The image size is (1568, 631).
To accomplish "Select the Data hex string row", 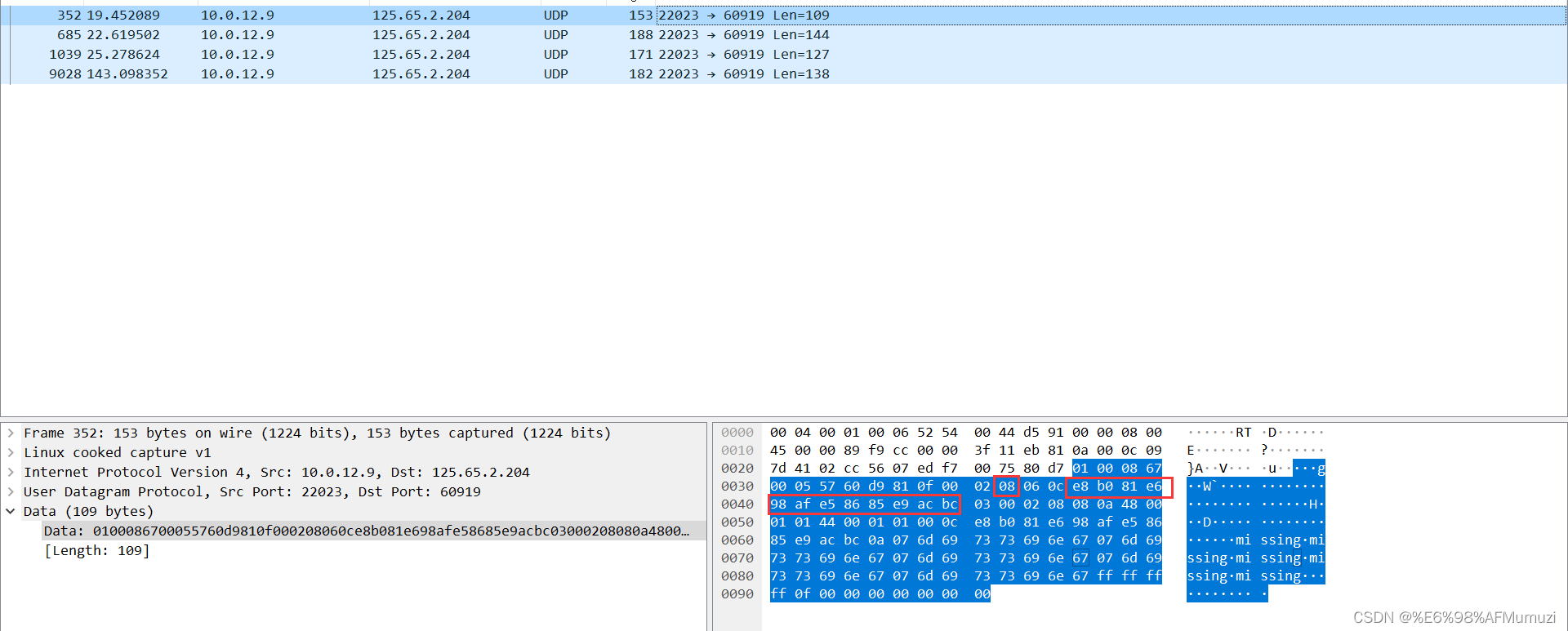I will (374, 531).
